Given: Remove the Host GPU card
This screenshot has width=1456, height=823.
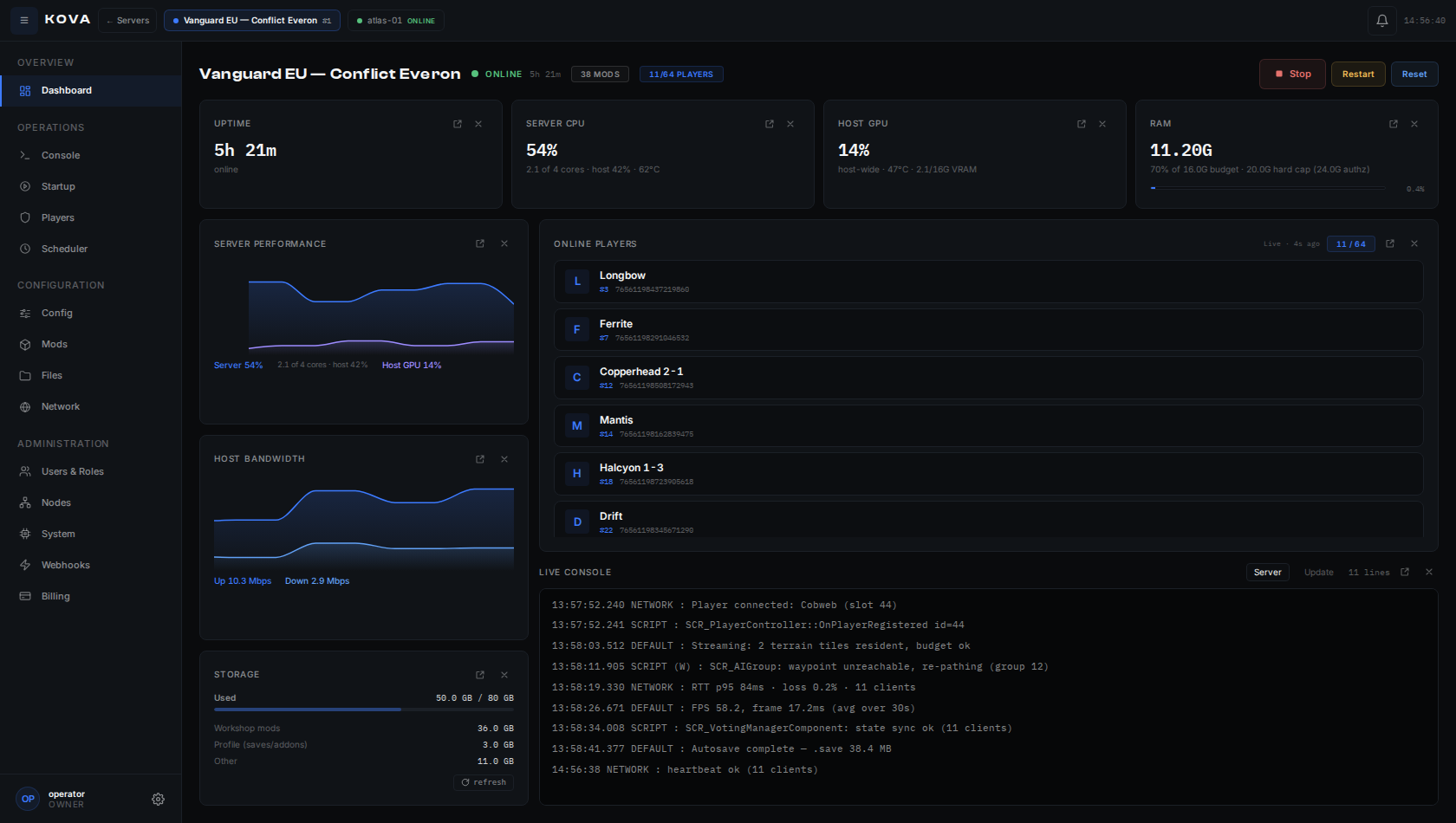Looking at the screenshot, I should pyautogui.click(x=1102, y=124).
